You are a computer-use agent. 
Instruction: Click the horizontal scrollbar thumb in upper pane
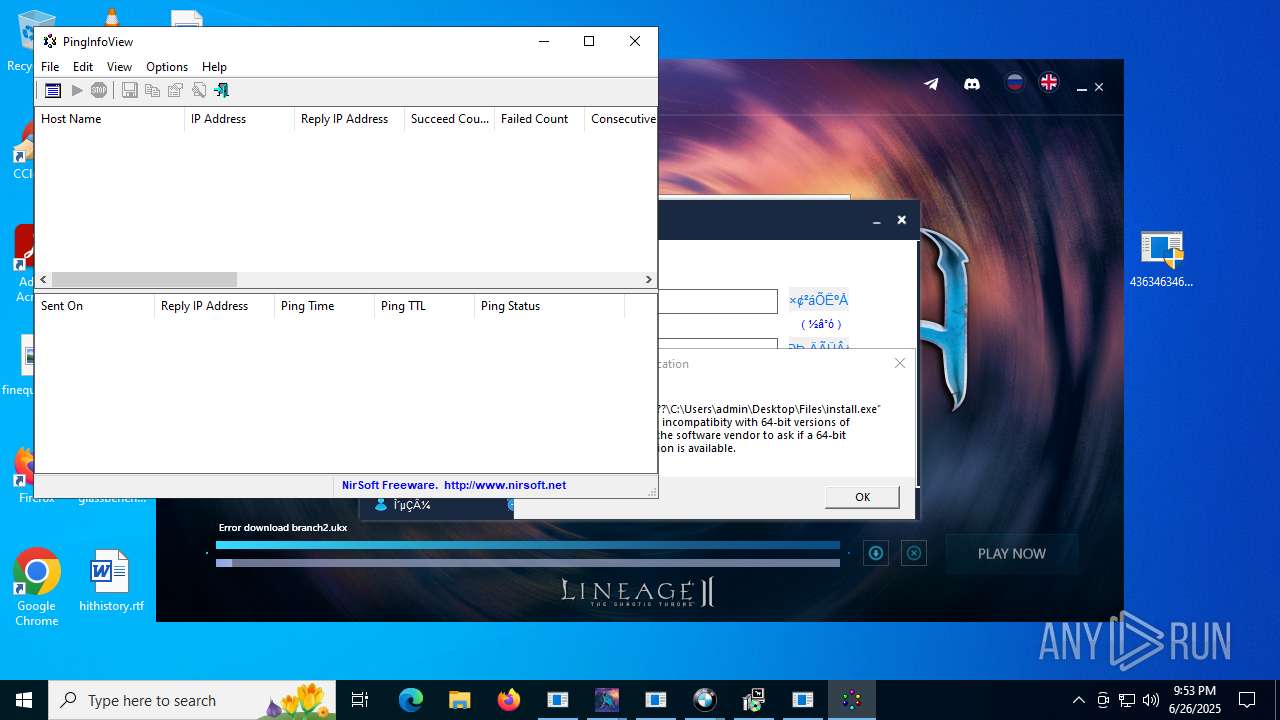click(144, 280)
